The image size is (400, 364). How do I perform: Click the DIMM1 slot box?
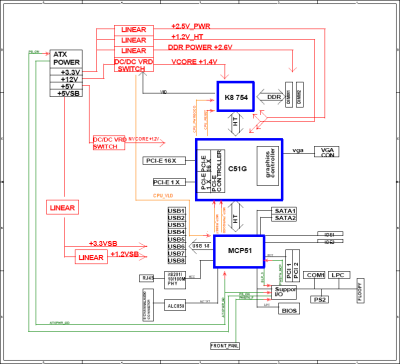[289, 94]
